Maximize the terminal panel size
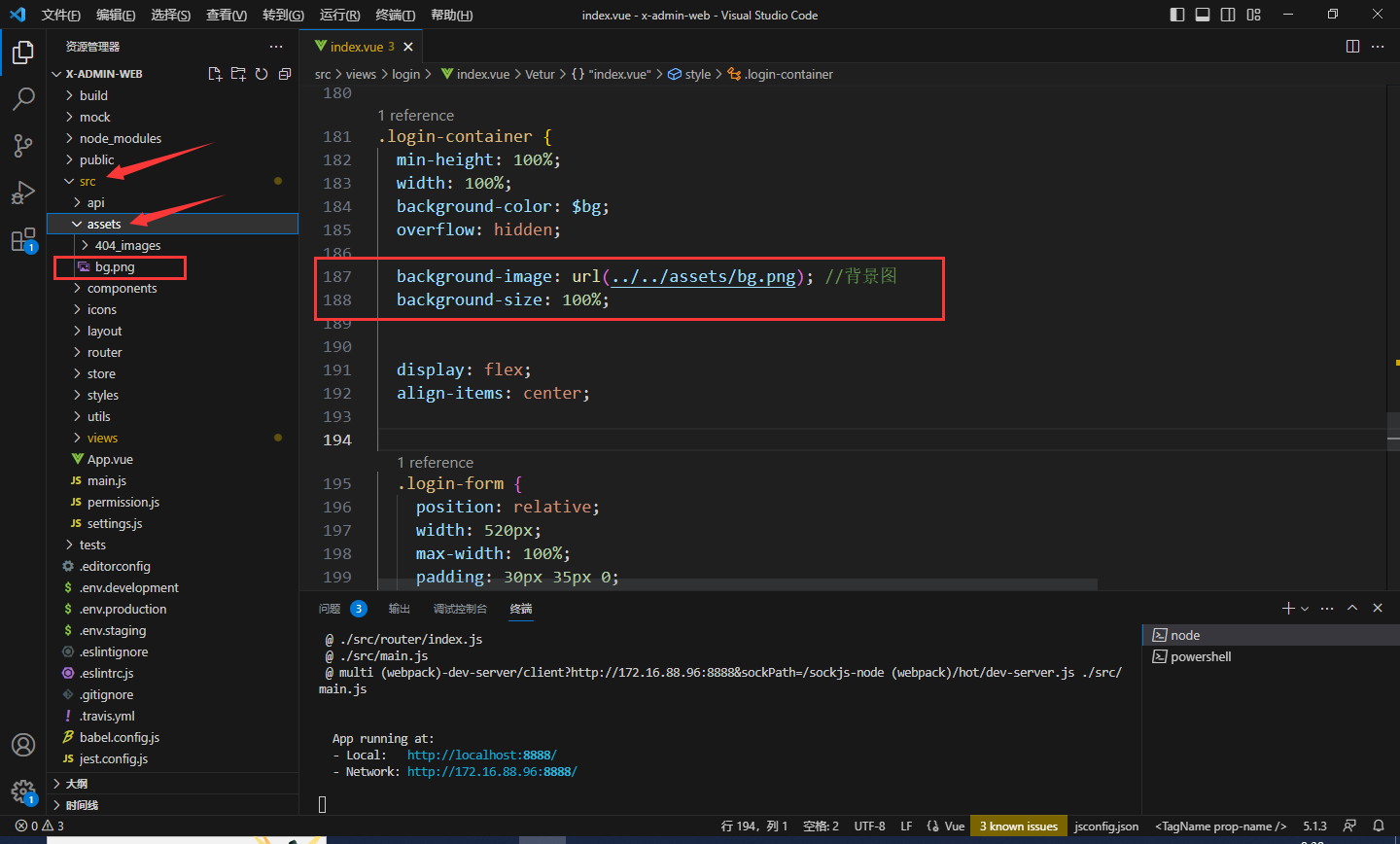This screenshot has width=1400, height=844. click(x=1352, y=608)
